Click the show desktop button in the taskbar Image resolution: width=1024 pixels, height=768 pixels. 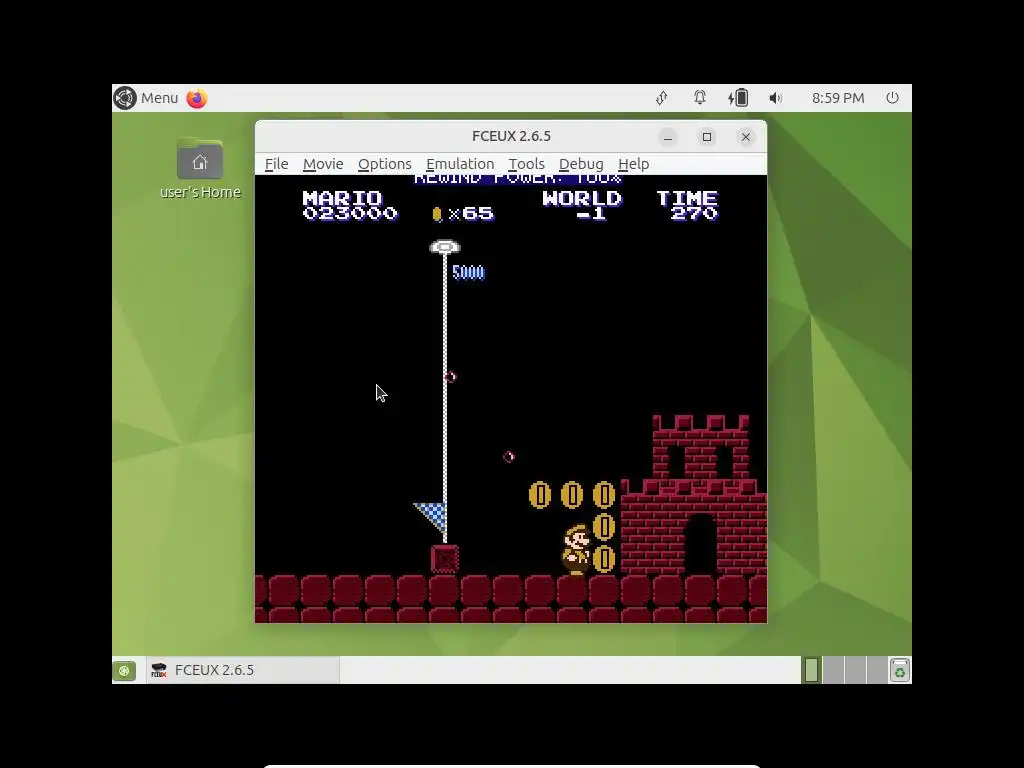click(x=124, y=670)
